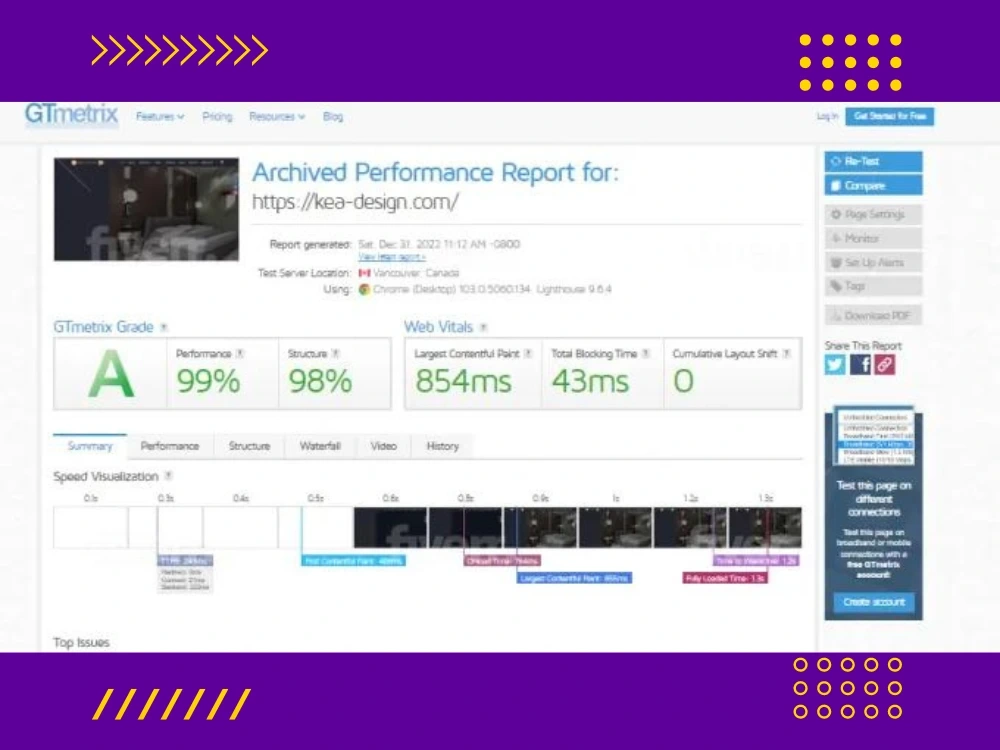This screenshot has width=1000, height=750.
Task: Click connection dropdown preview in promo
Action: (x=875, y=438)
